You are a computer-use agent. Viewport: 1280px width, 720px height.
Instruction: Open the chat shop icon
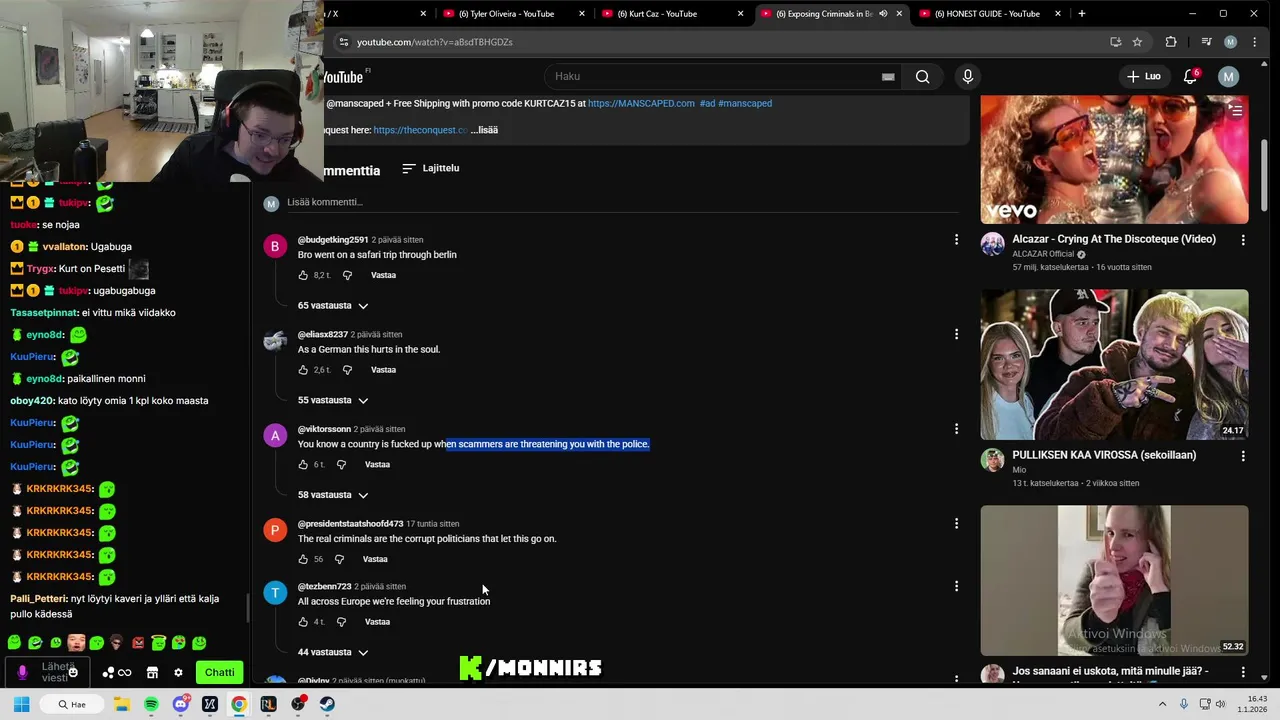tap(152, 673)
